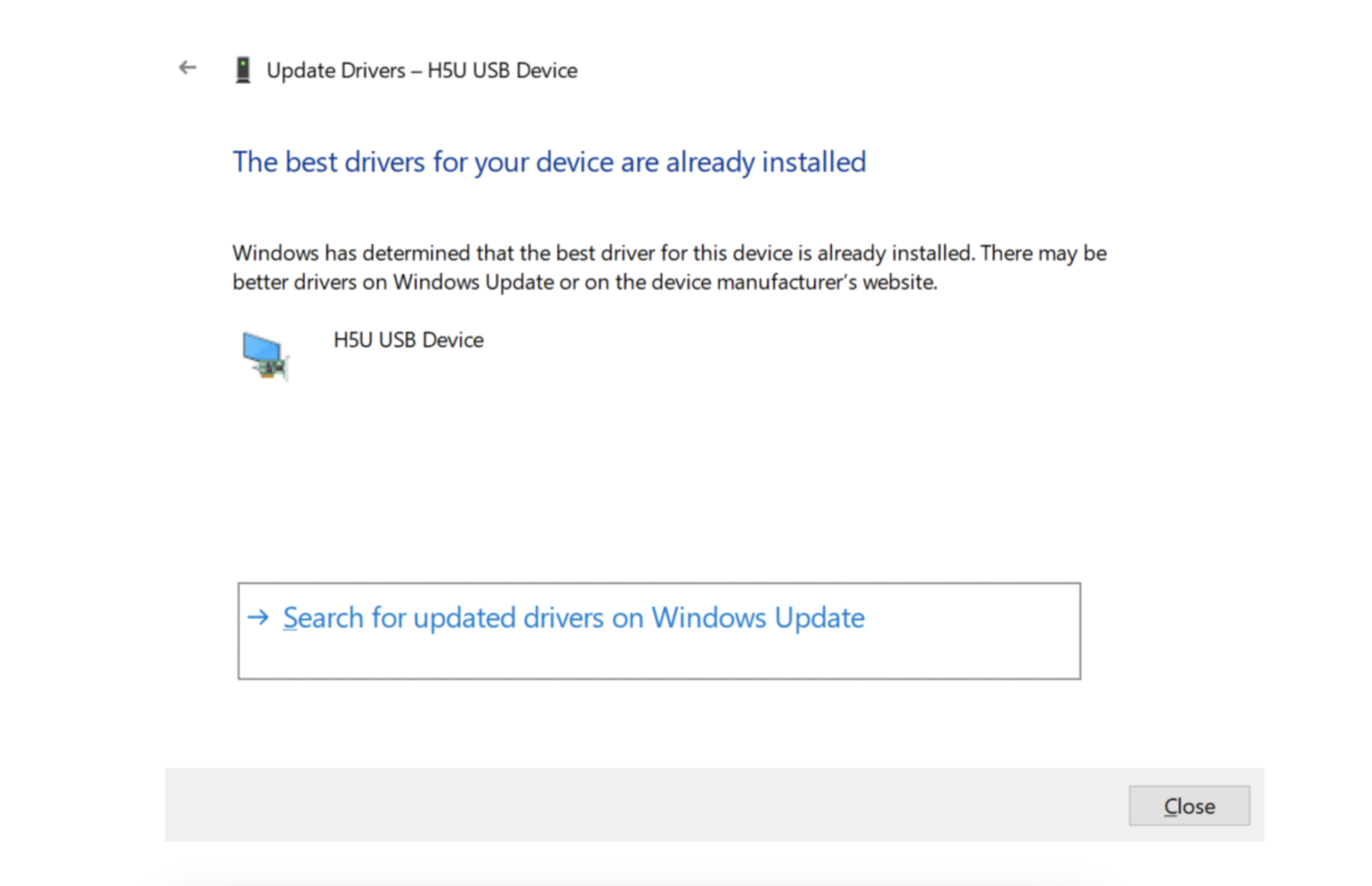Viewport: 1372px width, 886px height.
Task: Close the Update Drivers dialog
Action: [1189, 806]
